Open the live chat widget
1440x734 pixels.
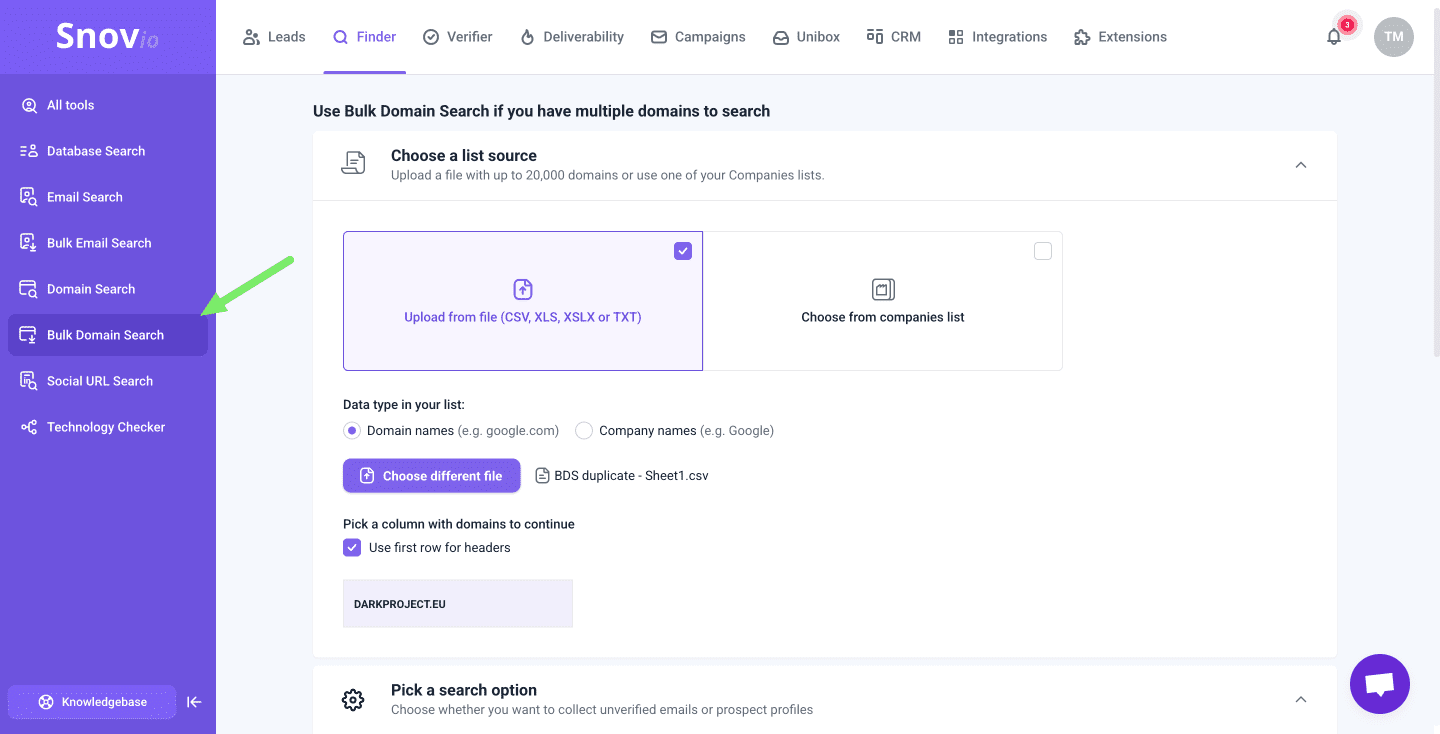click(x=1379, y=684)
